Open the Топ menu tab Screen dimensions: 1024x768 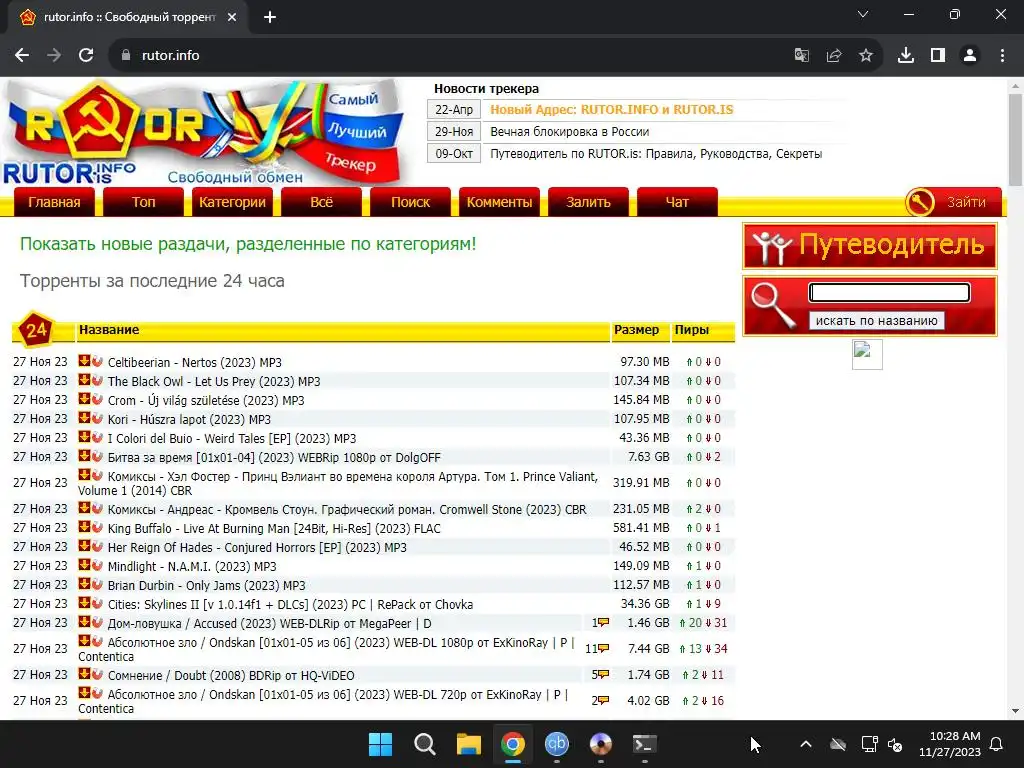tap(144, 202)
